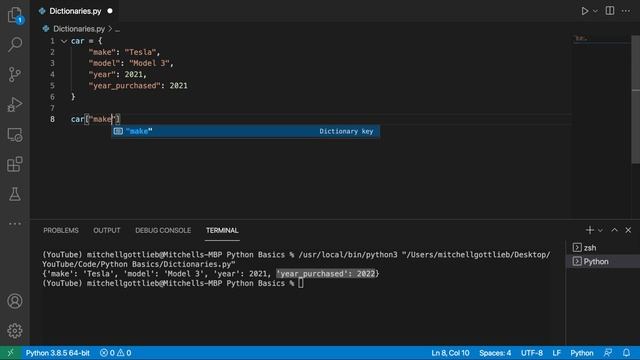The height and width of the screenshot is (360, 640).
Task: Open editor More Actions menu
Action: pyautogui.click(x=626, y=11)
